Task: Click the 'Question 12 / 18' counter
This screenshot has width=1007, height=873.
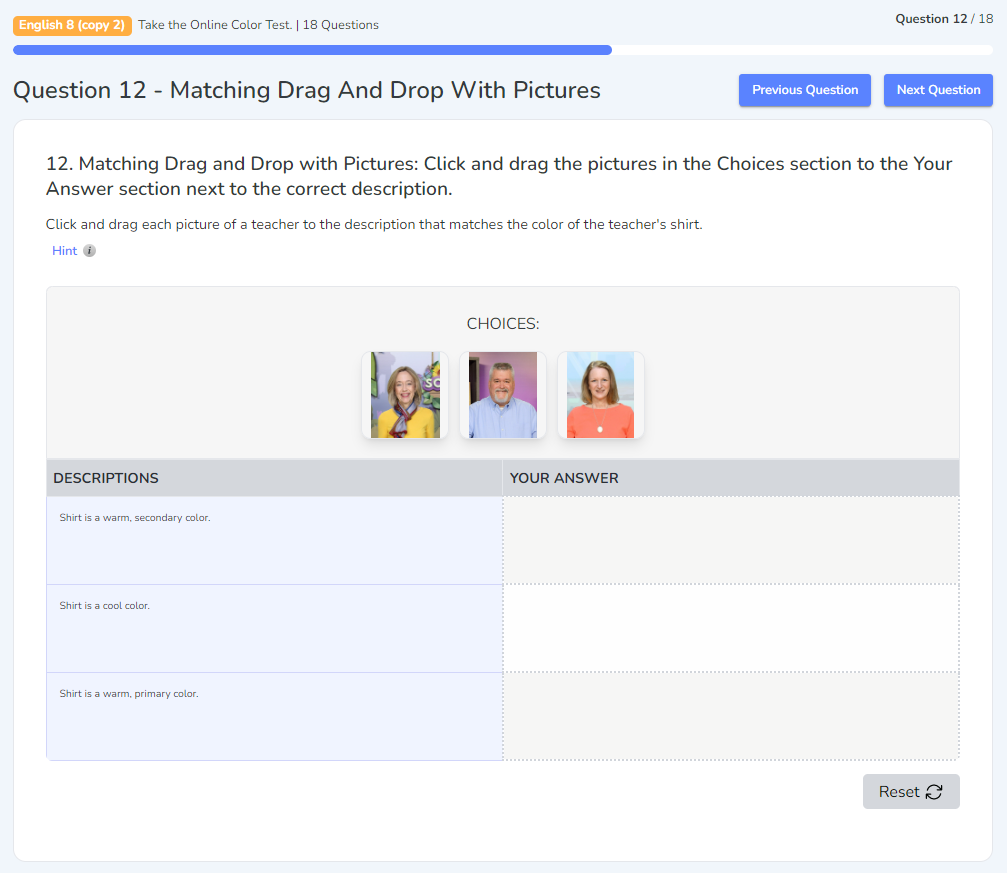Action: 944,19
